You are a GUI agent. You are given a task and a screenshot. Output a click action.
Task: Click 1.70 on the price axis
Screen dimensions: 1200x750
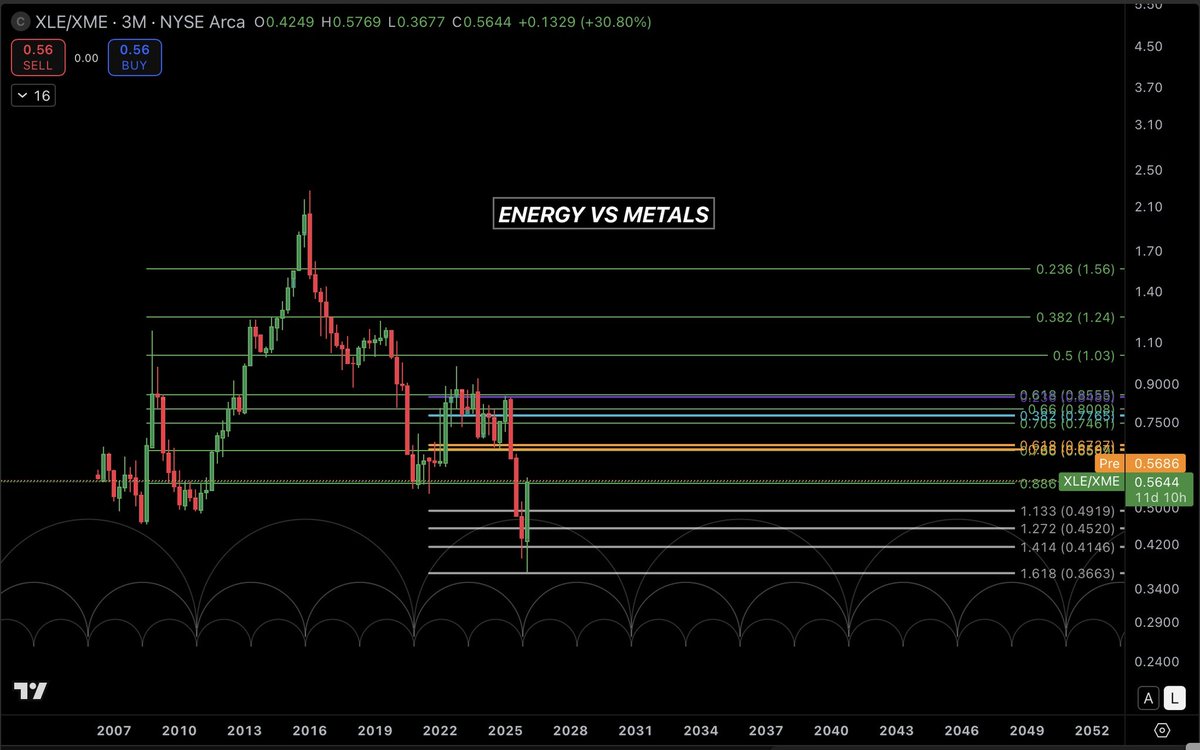[x=1148, y=252]
